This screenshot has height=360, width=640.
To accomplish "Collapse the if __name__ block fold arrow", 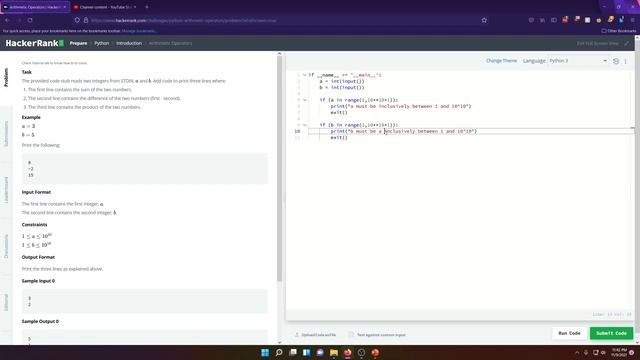I will (304, 75).
